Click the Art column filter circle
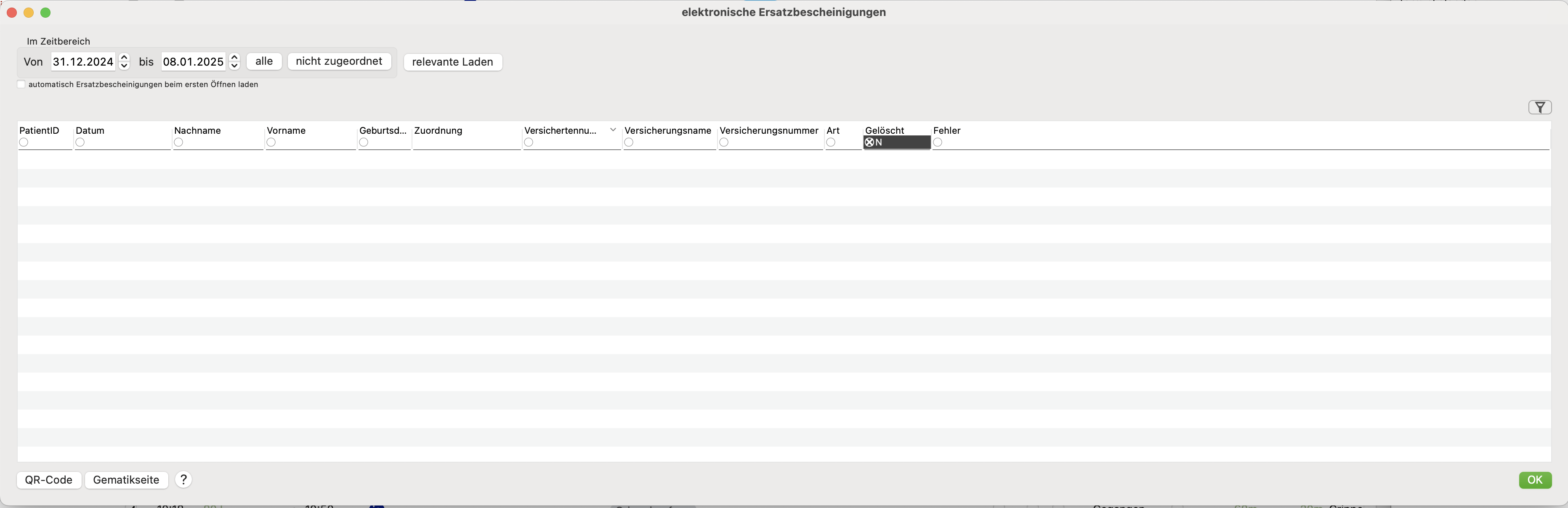Screen dimensions: 1568x508 click(x=831, y=143)
